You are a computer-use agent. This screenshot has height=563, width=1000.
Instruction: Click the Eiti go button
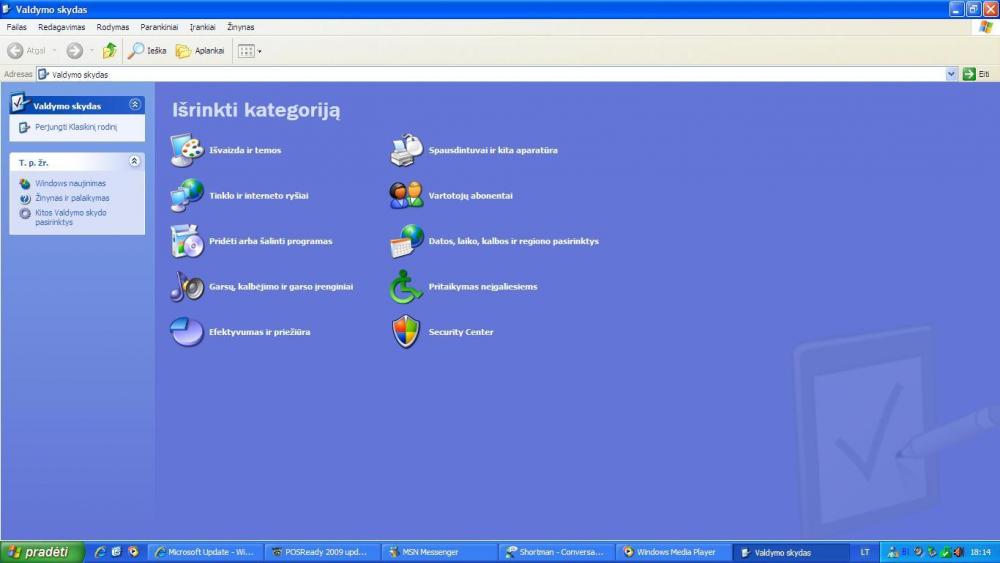[x=977, y=74]
